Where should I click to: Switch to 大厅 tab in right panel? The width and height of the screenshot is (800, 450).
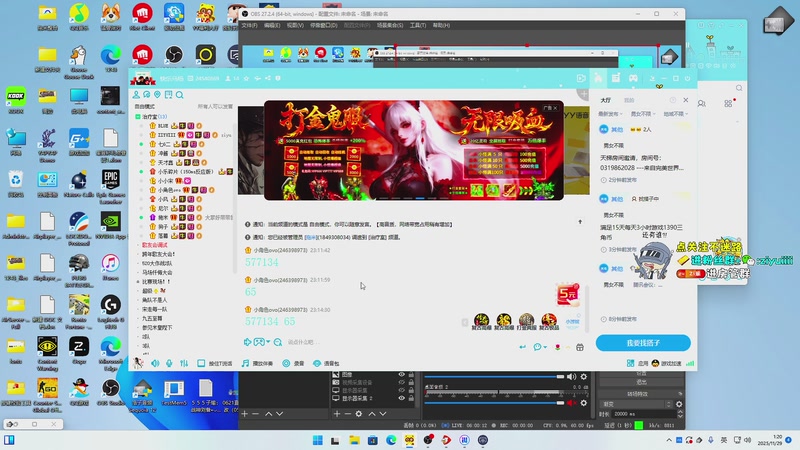(606, 100)
